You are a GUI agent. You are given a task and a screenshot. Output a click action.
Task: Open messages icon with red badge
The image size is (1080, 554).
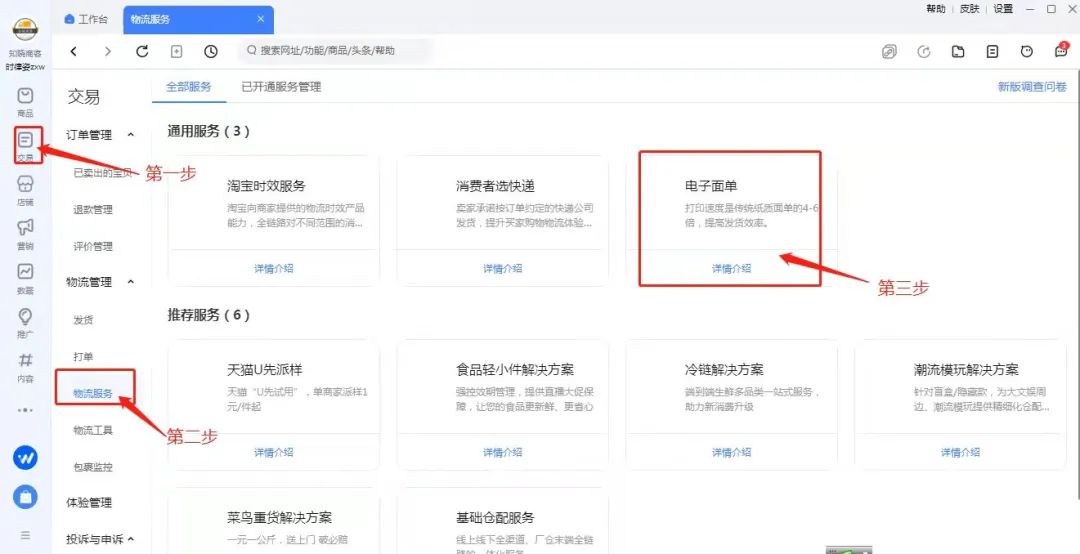pyautogui.click(x=1061, y=52)
